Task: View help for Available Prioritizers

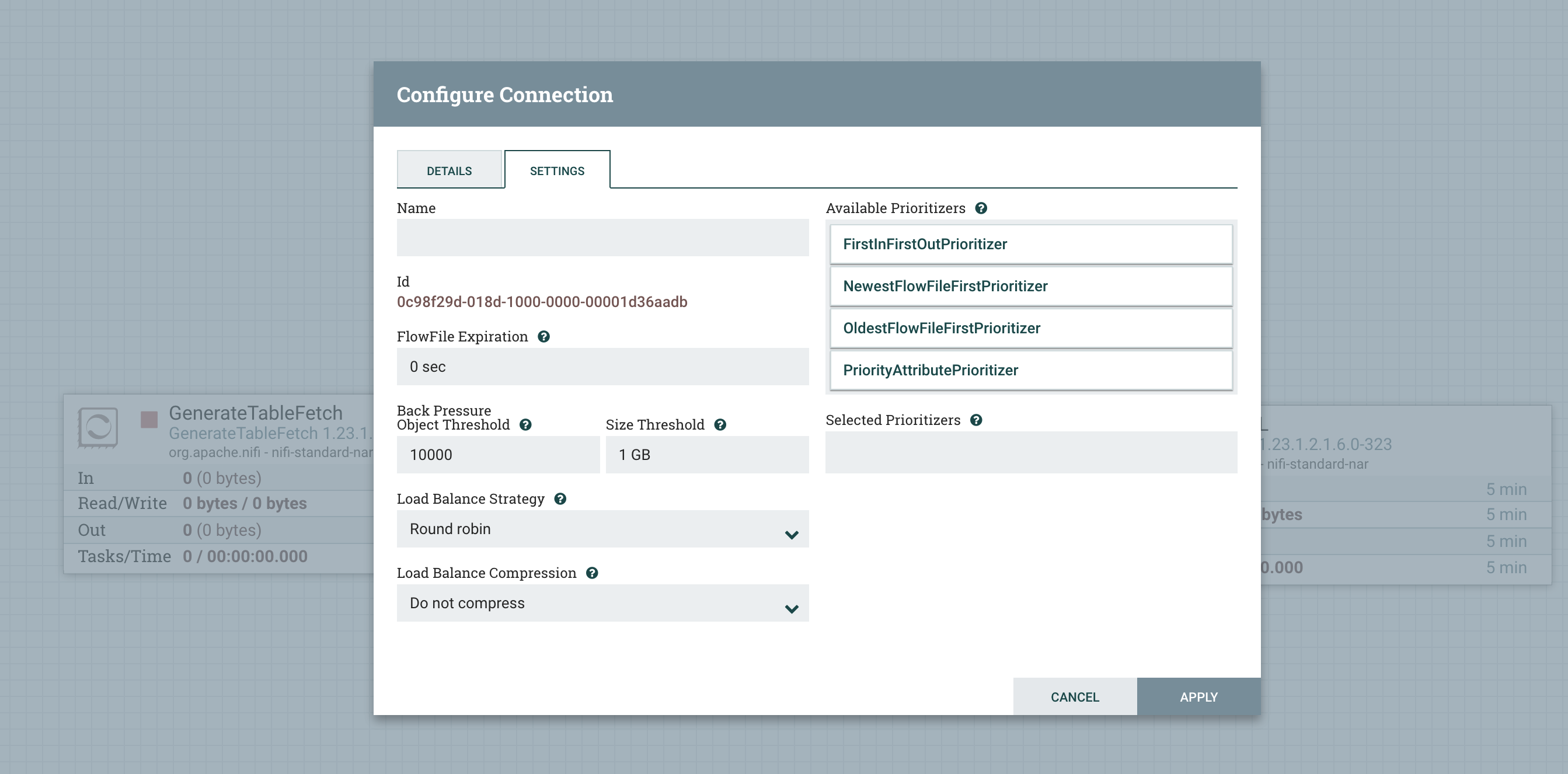Action: 981,207
